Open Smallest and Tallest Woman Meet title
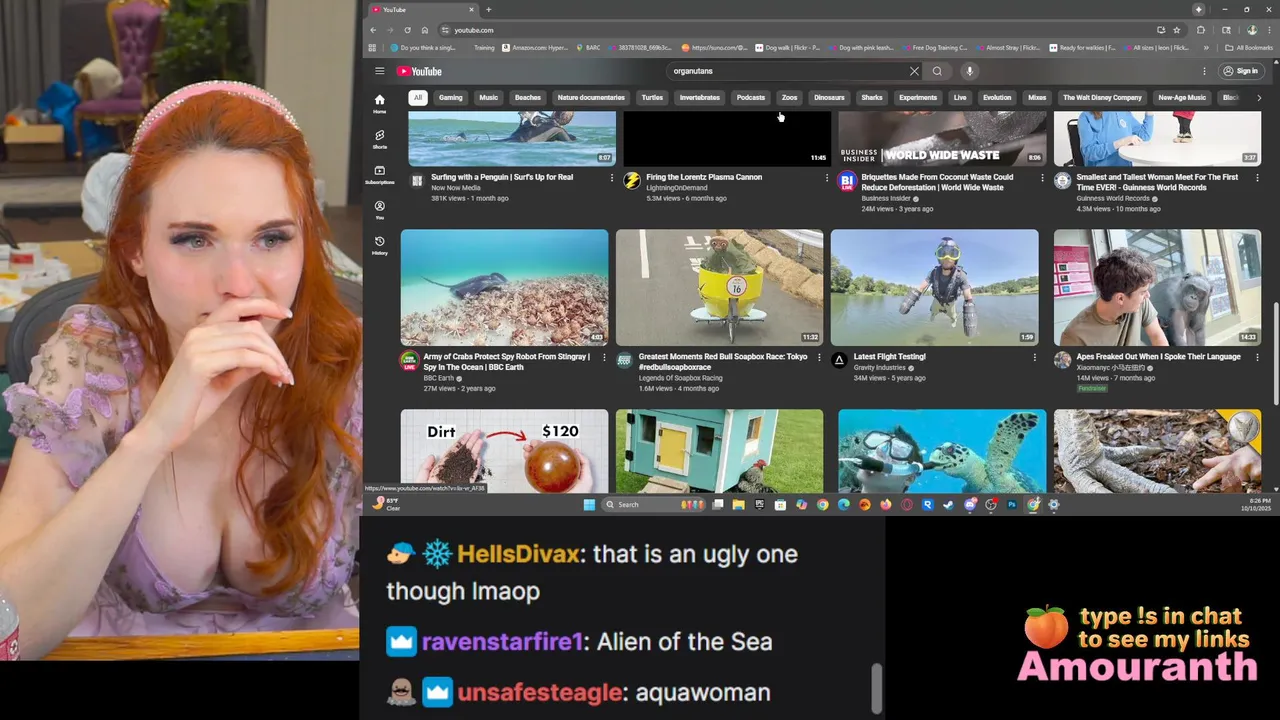 click(x=1157, y=182)
